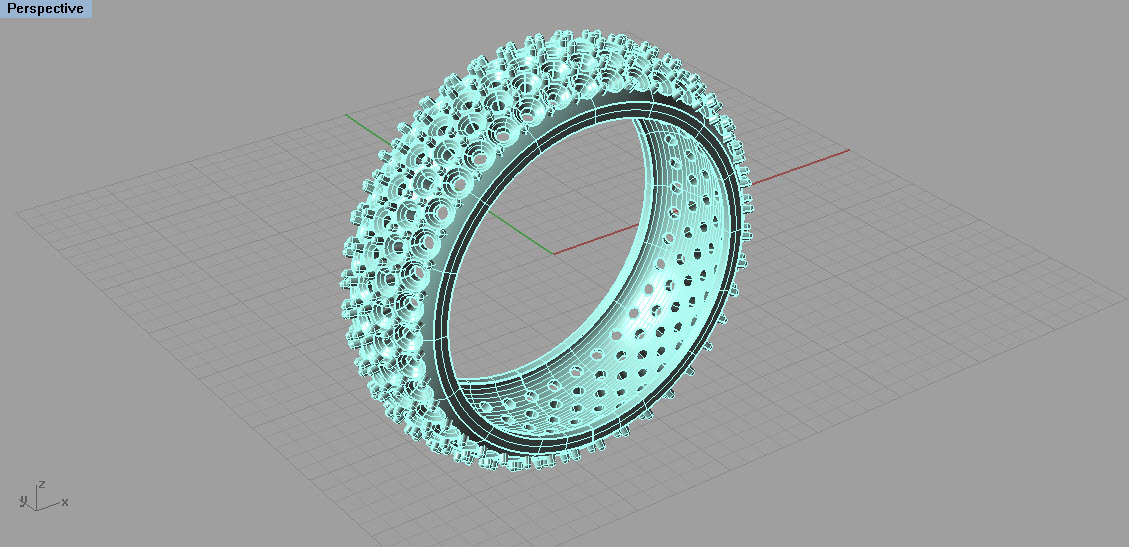Click the Perspective viewport title label
Image resolution: width=1129 pixels, height=547 pixels.
click(x=45, y=9)
